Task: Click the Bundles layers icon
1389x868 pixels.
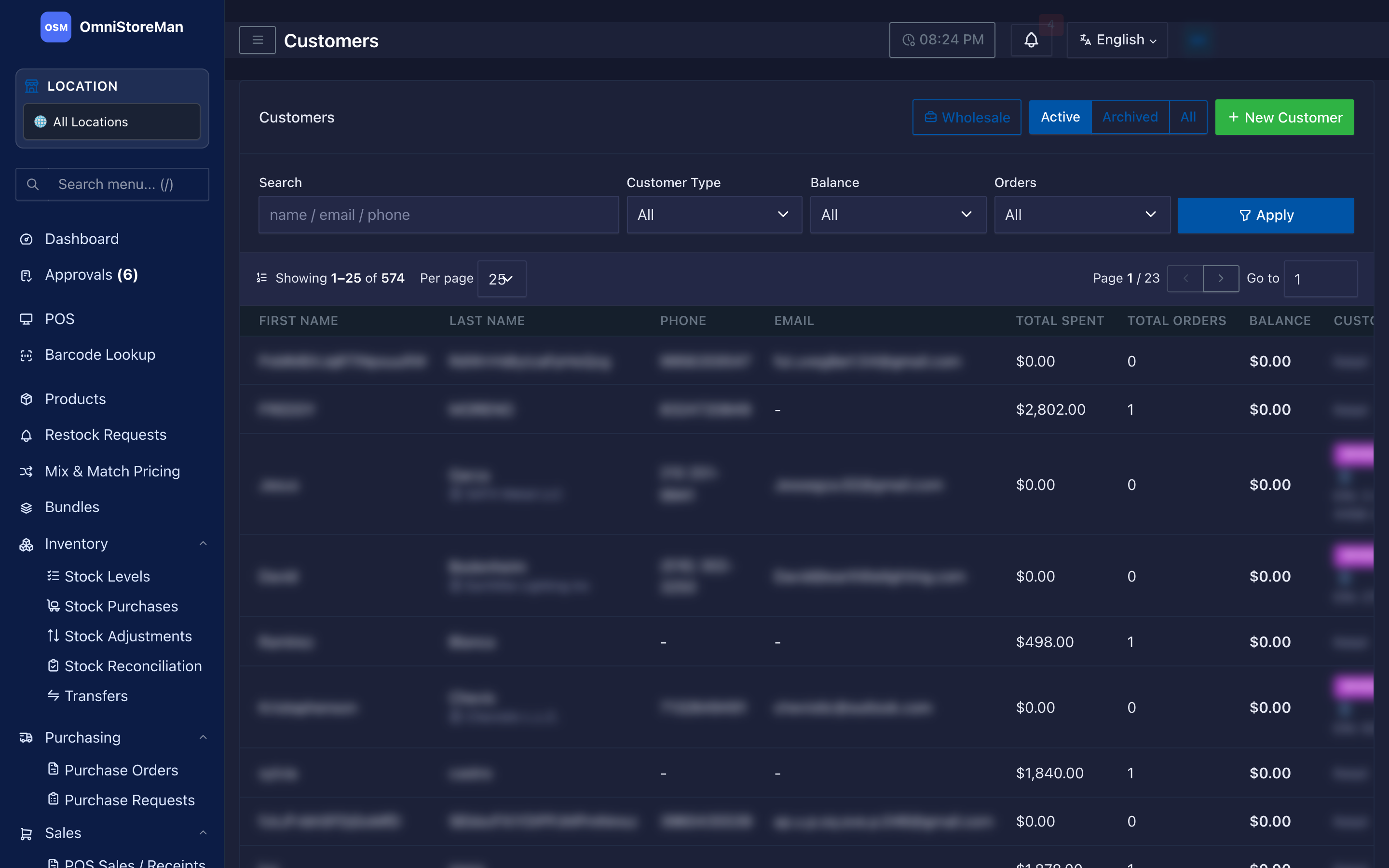Action: coord(27,507)
